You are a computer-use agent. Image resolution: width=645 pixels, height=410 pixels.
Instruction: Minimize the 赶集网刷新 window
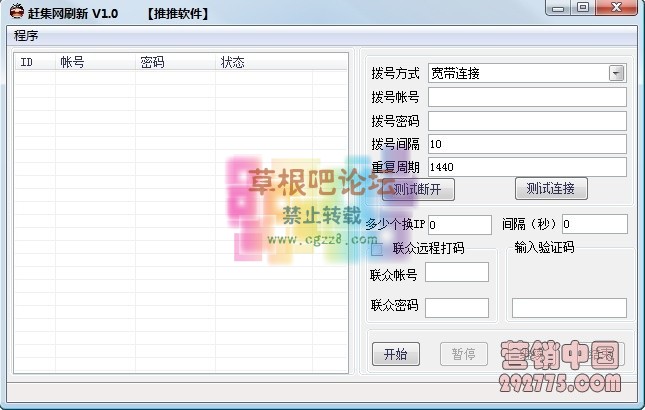point(558,8)
